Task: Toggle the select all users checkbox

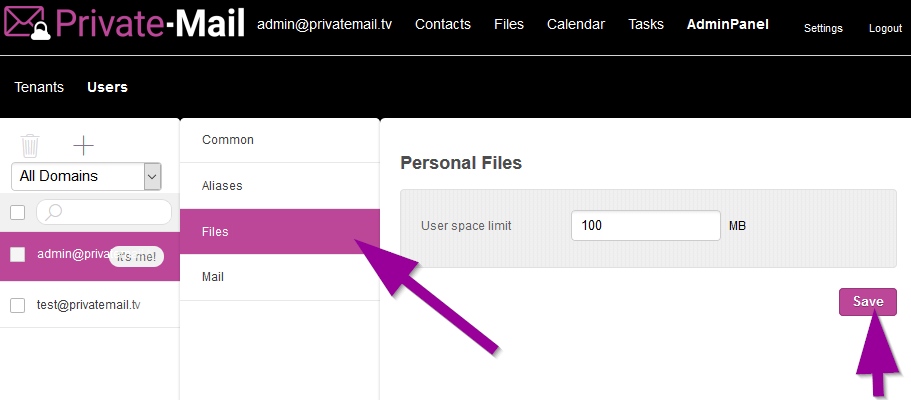Action: tap(17, 212)
